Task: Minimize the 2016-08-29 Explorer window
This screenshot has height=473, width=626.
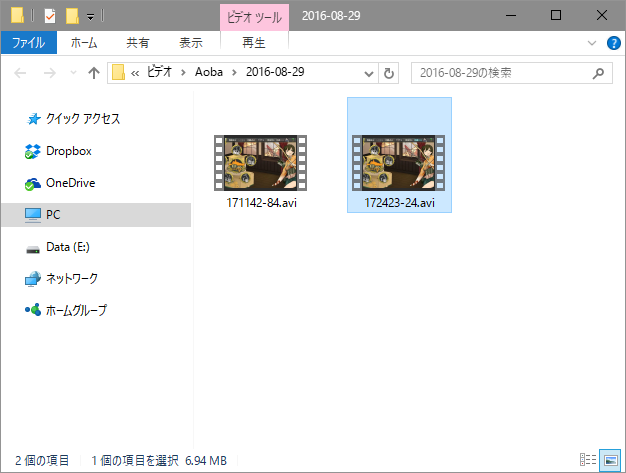Action: (511, 16)
